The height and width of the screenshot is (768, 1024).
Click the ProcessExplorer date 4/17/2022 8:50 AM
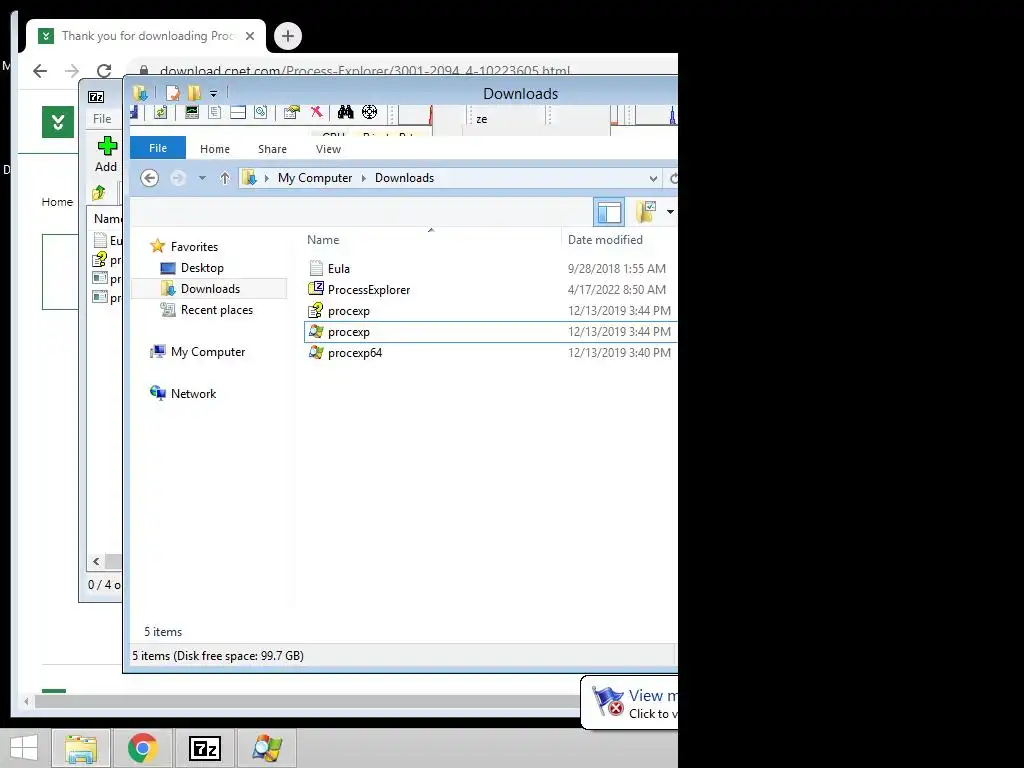(616, 289)
